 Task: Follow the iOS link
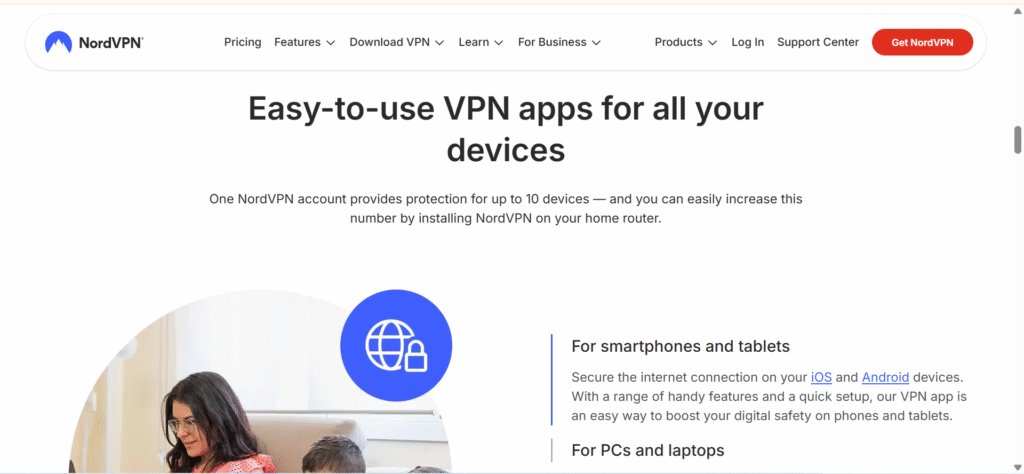tap(821, 377)
